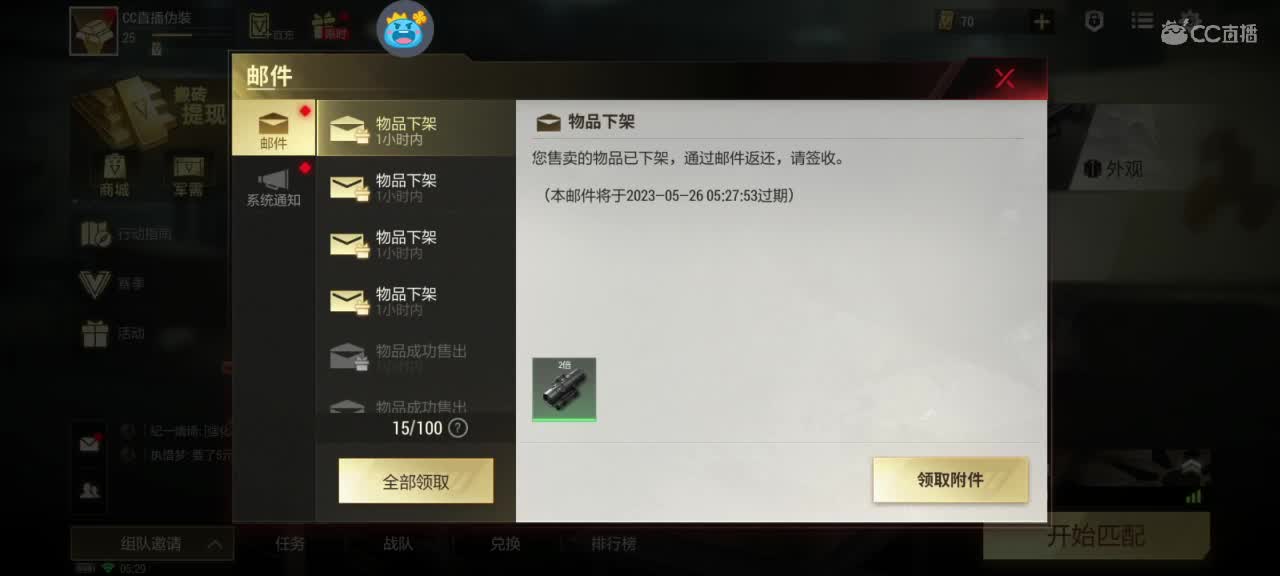Expand the 组队邀请 team invite chevron
This screenshot has width=1280, height=576.
point(215,545)
